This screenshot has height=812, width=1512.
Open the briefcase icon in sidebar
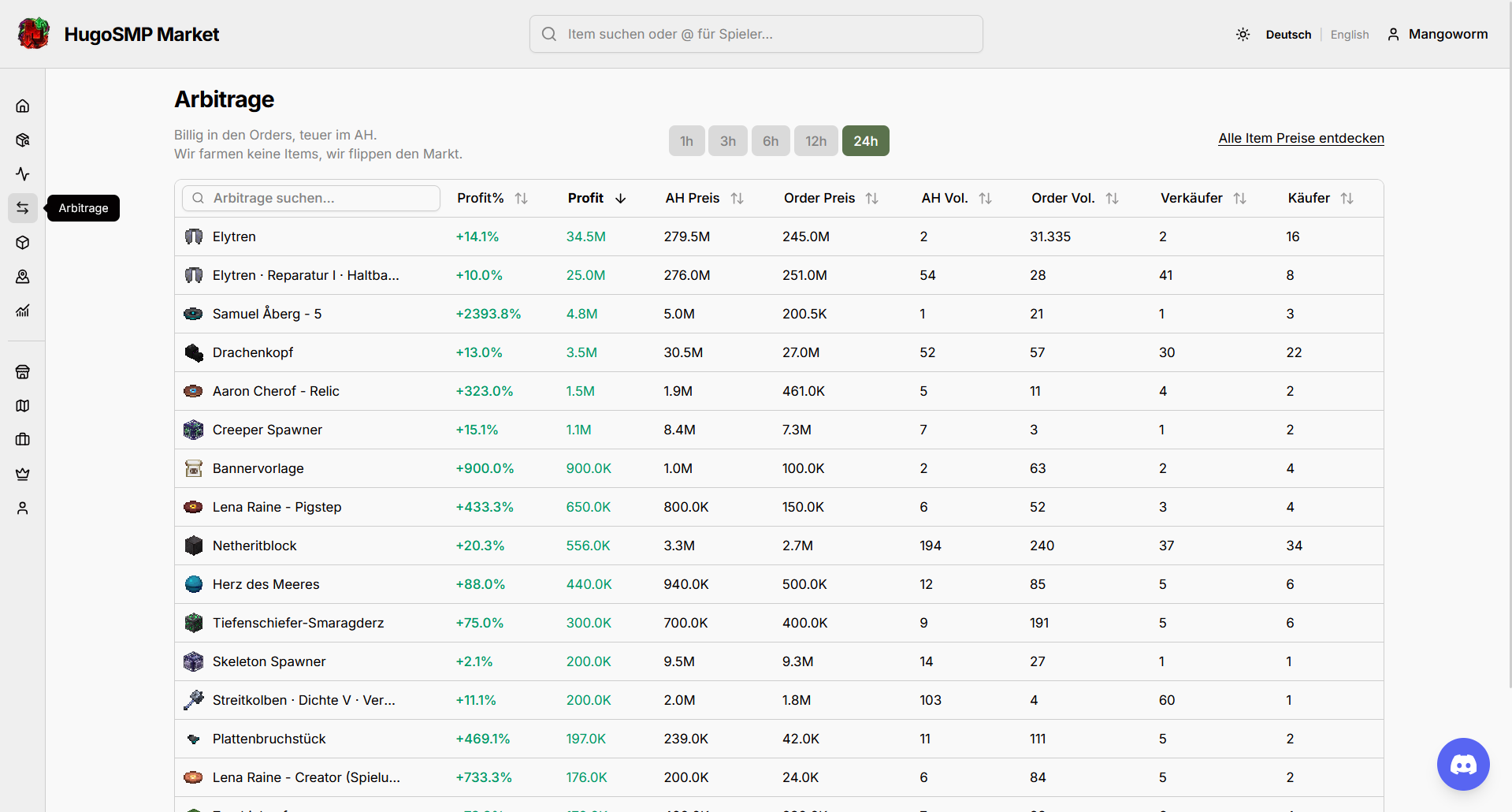tap(23, 440)
